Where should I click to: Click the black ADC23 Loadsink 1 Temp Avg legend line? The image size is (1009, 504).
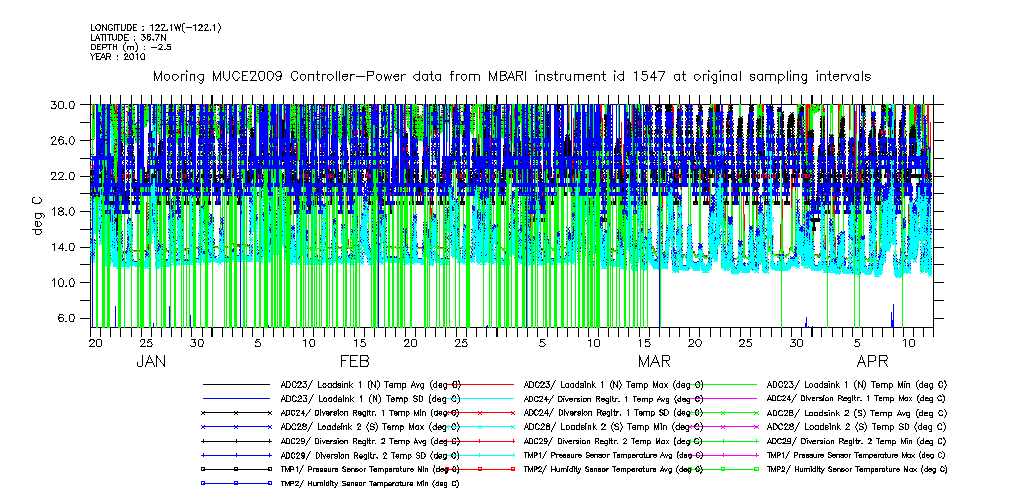click(236, 384)
